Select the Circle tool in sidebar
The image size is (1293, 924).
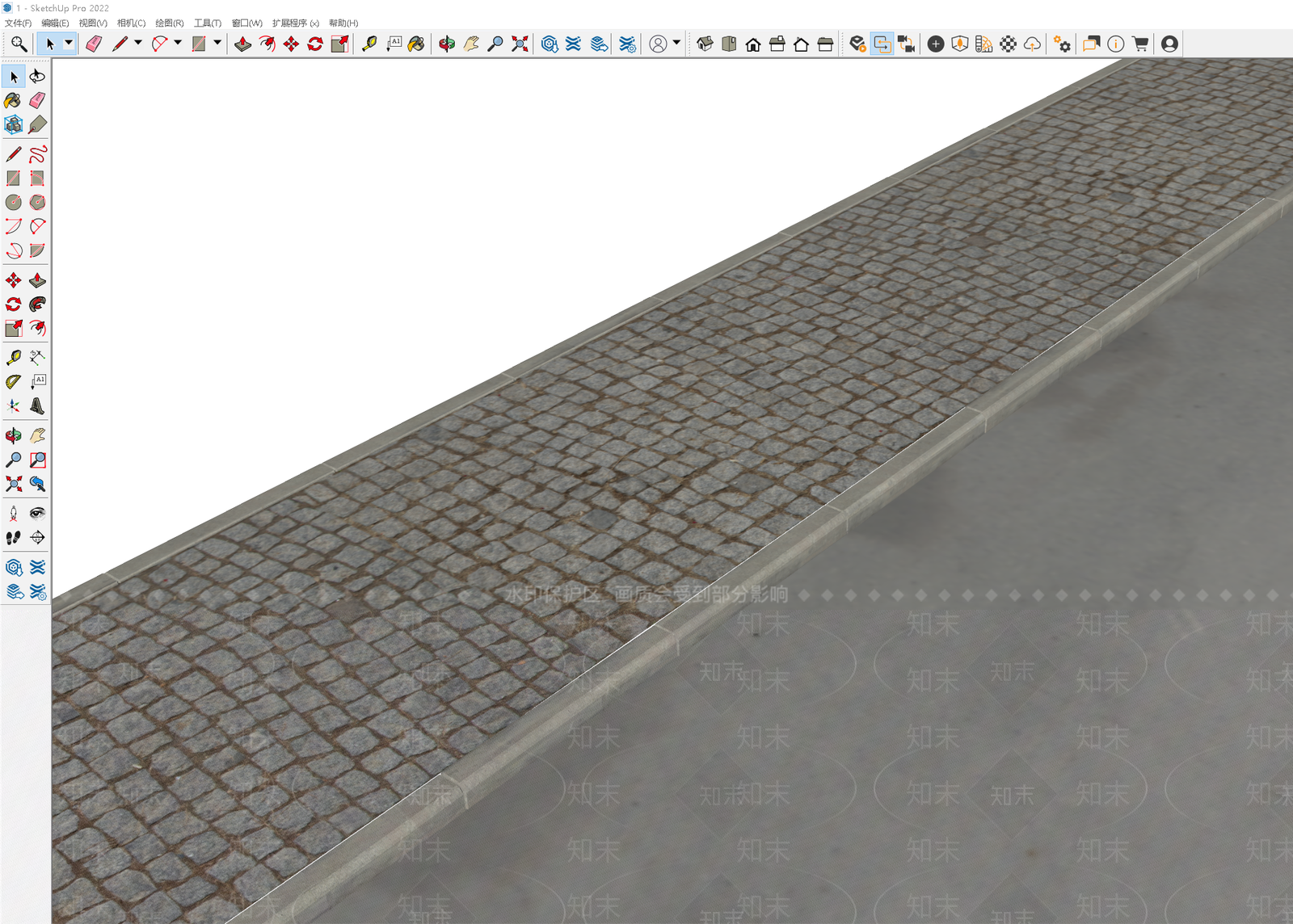pos(14,202)
